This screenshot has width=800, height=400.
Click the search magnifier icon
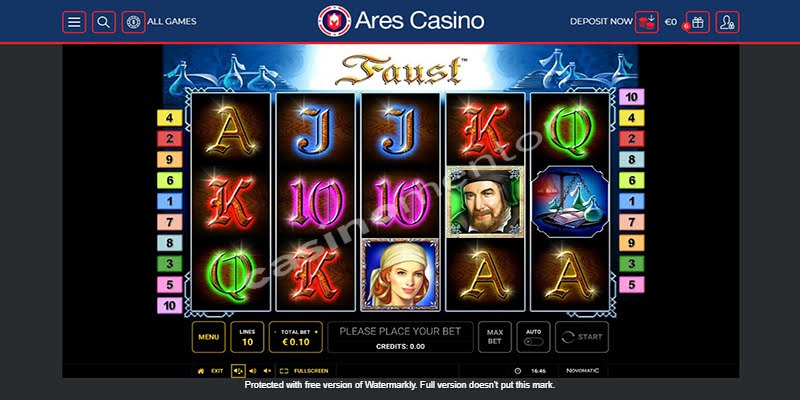(x=104, y=22)
